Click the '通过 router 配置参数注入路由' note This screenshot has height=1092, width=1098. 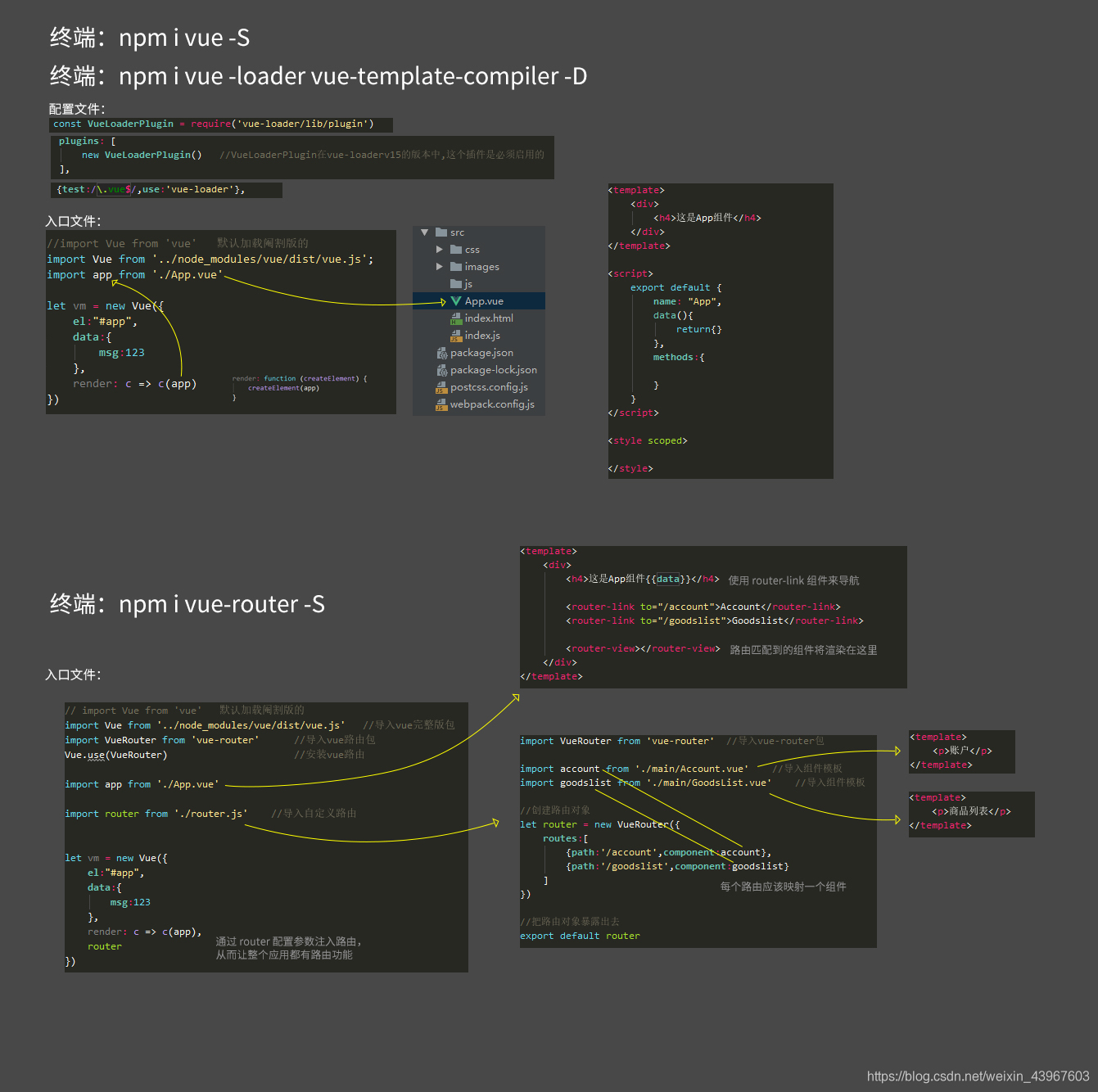[x=288, y=941]
